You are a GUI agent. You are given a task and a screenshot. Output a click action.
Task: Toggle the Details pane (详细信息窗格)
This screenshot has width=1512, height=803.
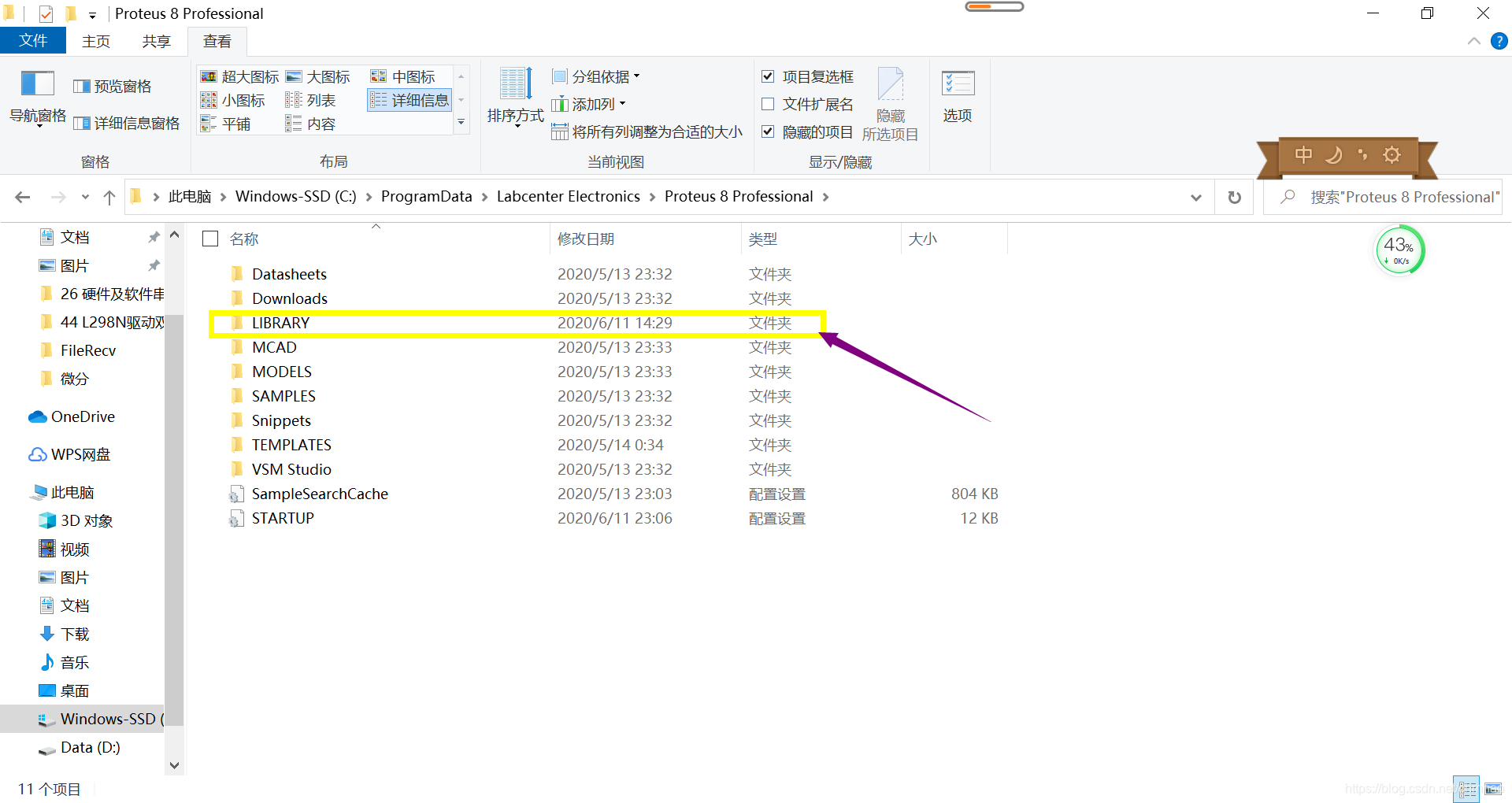click(127, 124)
